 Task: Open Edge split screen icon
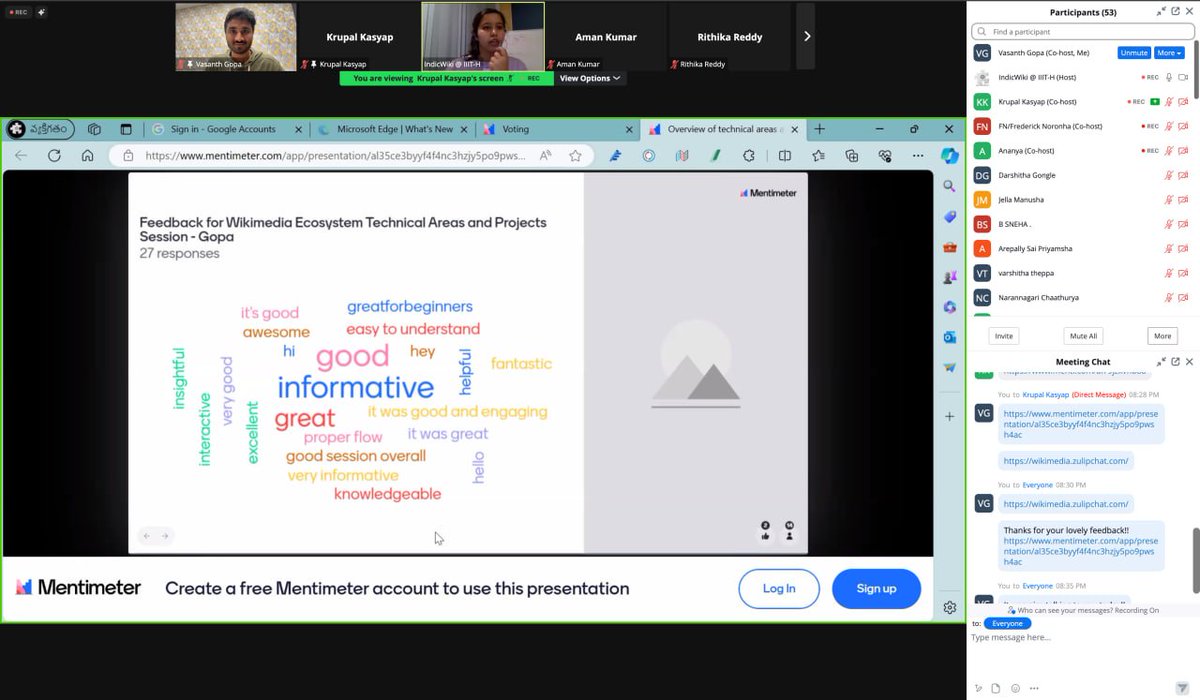click(785, 155)
